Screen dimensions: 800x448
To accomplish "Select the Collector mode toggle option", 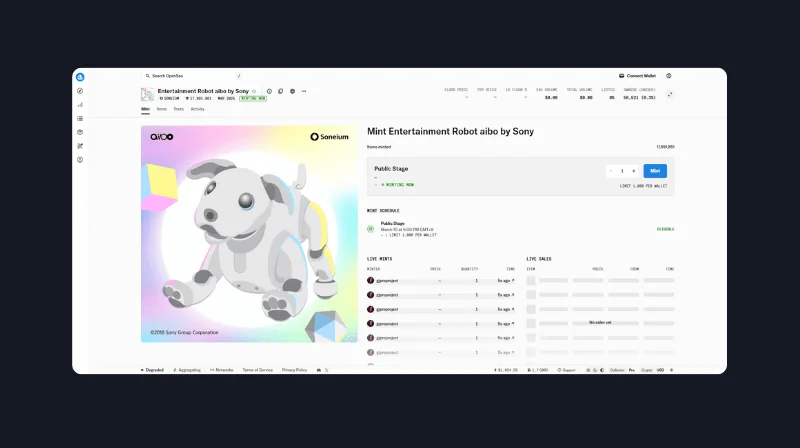I will [x=617, y=370].
